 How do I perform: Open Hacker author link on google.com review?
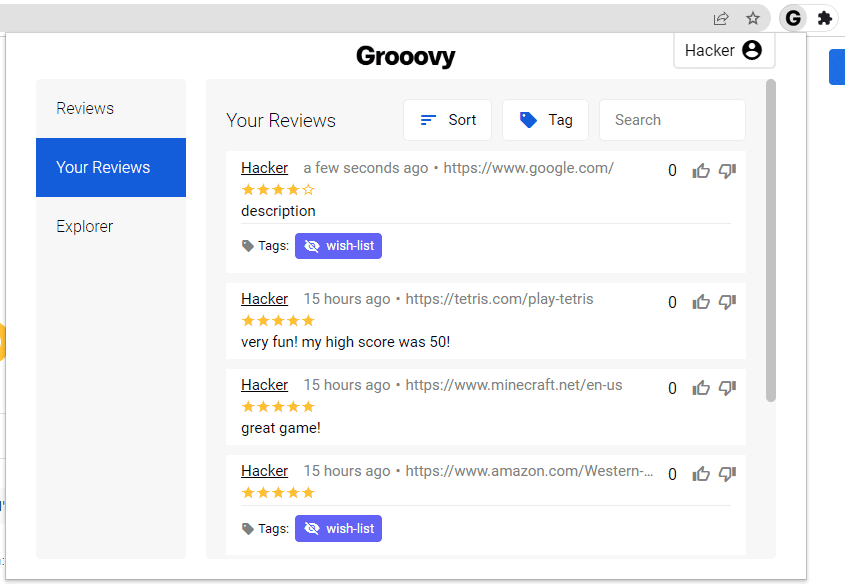265,168
